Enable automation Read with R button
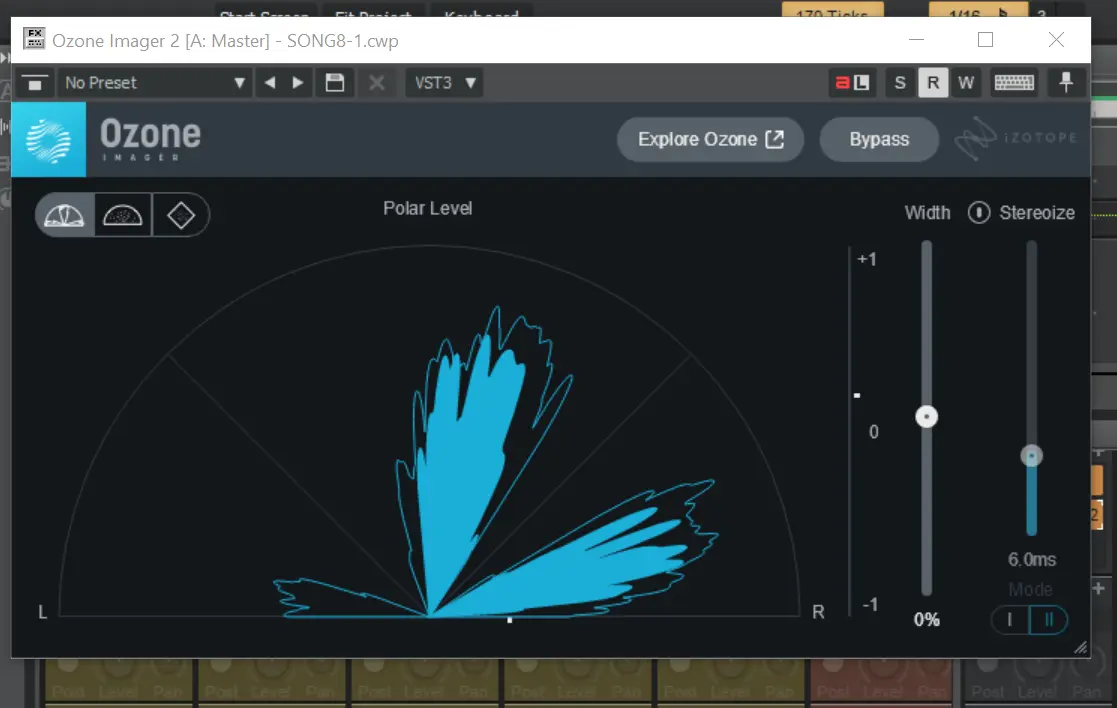Image resolution: width=1117 pixels, height=708 pixels. pos(933,83)
